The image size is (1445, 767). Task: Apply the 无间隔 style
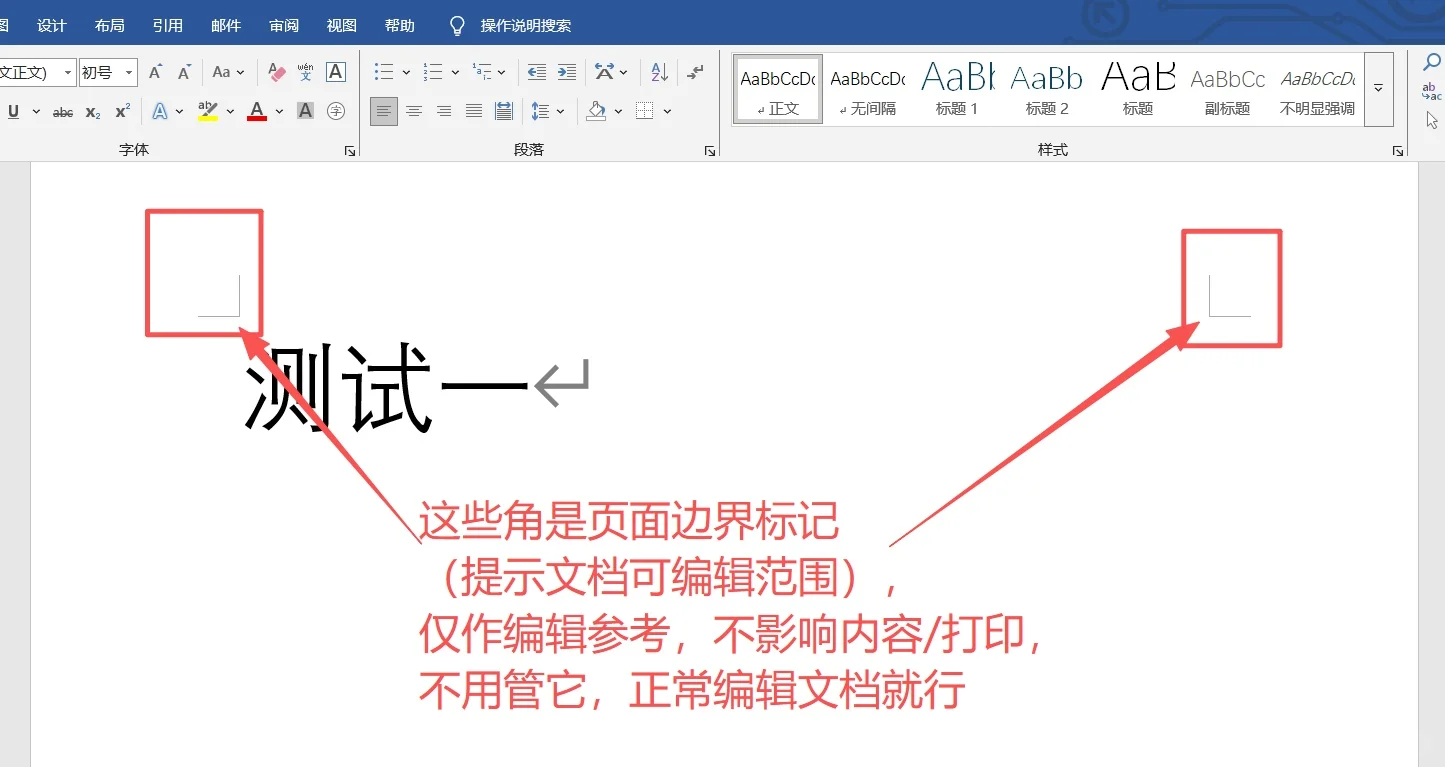[866, 88]
